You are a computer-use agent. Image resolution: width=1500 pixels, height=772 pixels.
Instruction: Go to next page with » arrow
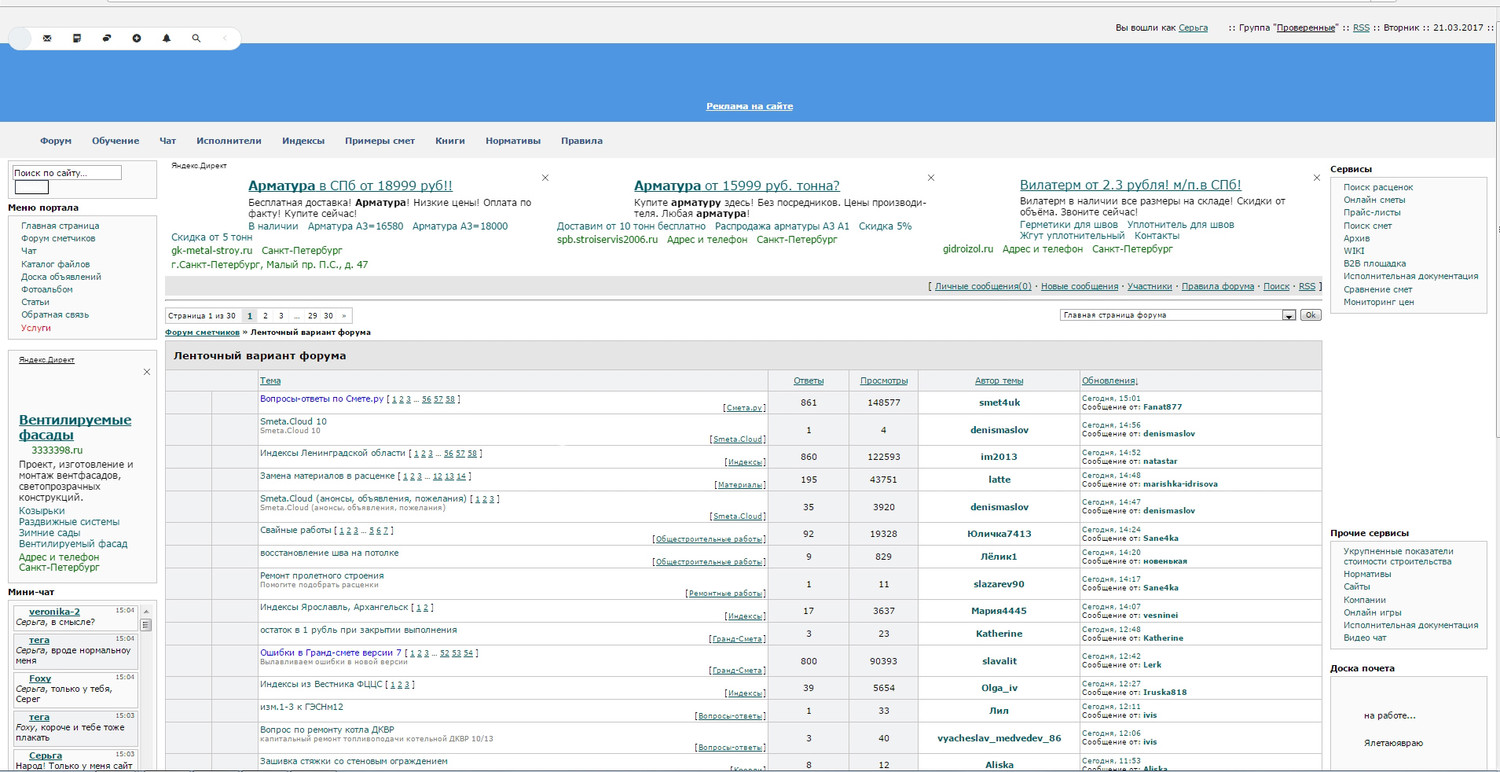[344, 315]
